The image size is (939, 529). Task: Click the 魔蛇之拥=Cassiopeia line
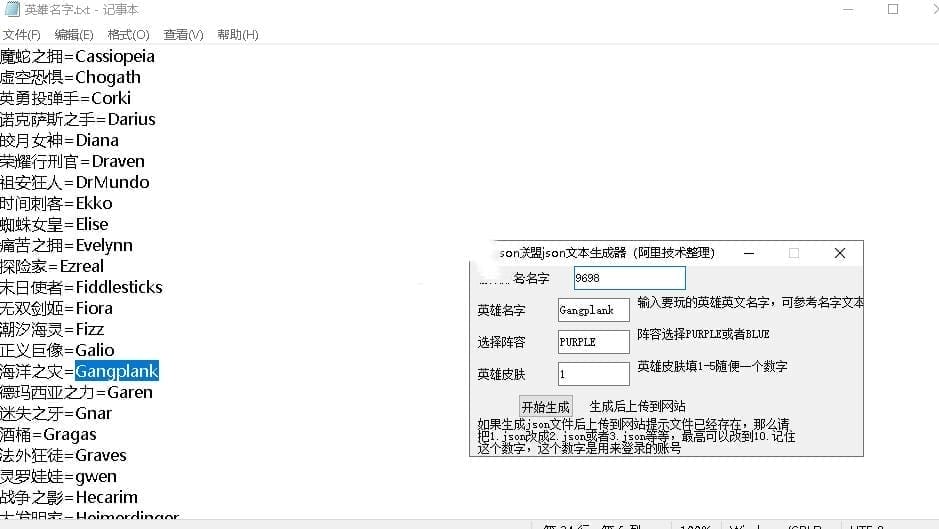(x=77, y=56)
